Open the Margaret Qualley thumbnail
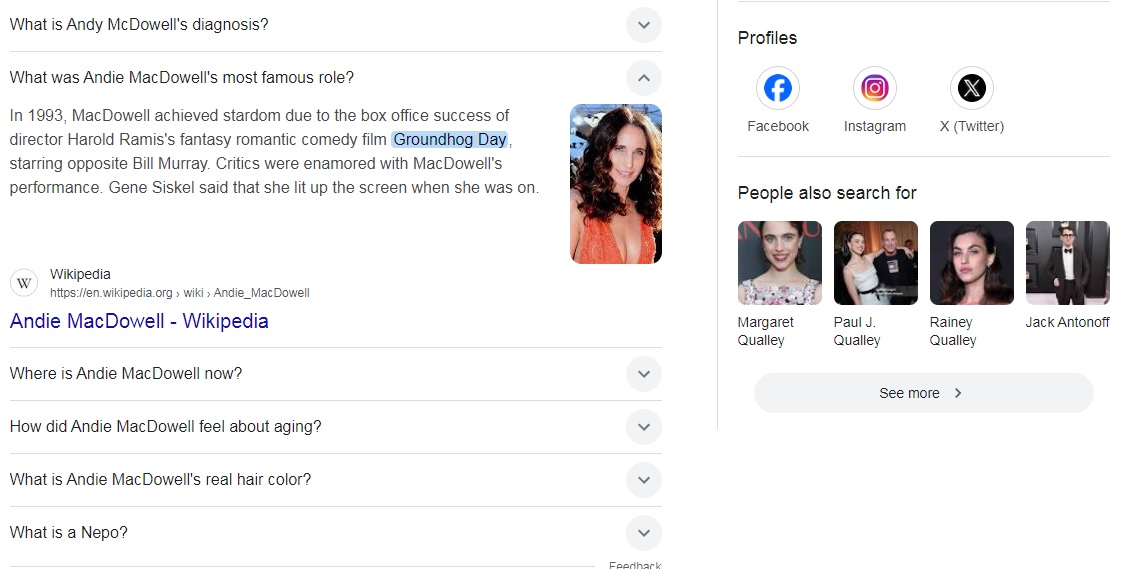The height and width of the screenshot is (569, 1141). click(779, 263)
